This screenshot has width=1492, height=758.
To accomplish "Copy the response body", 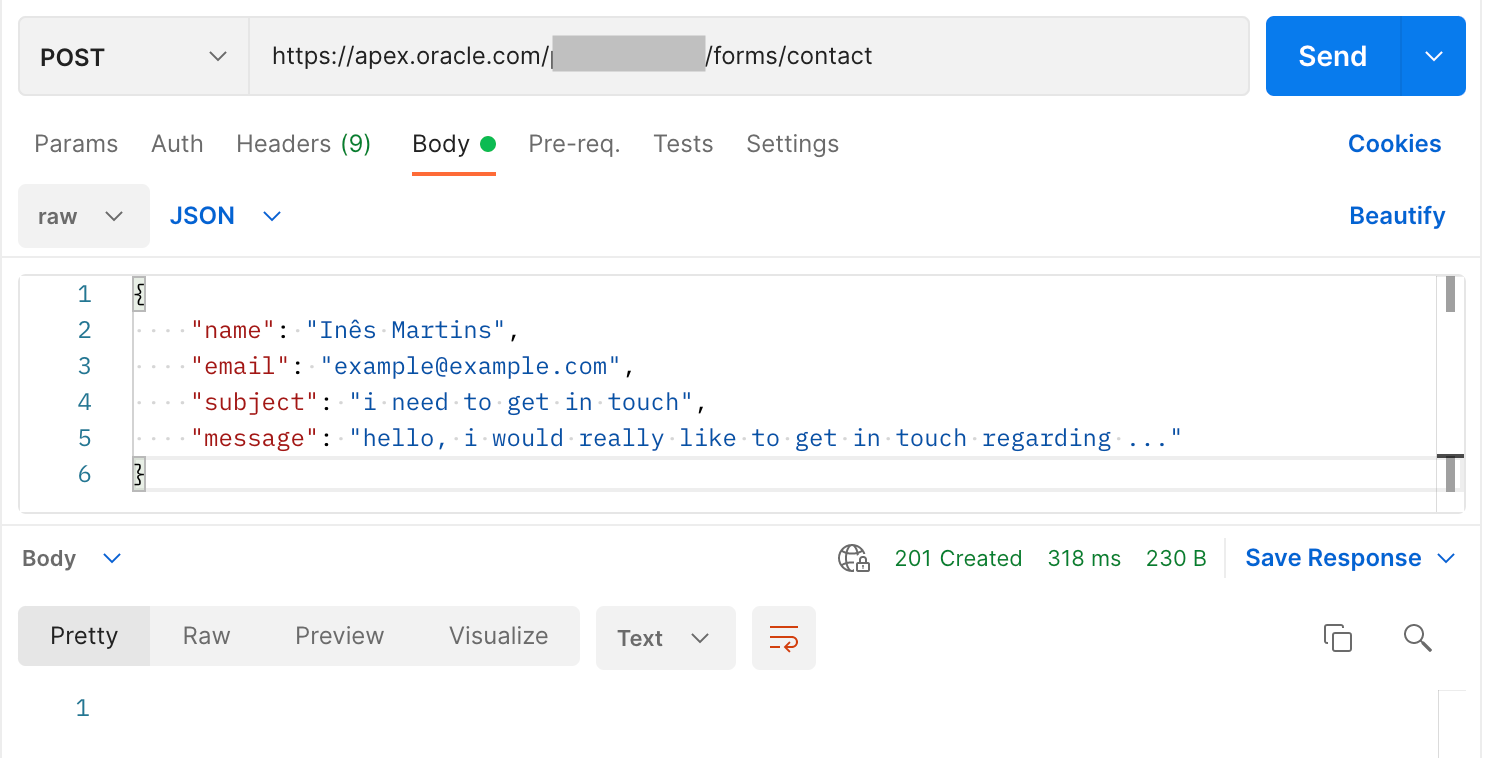I will [x=1339, y=637].
